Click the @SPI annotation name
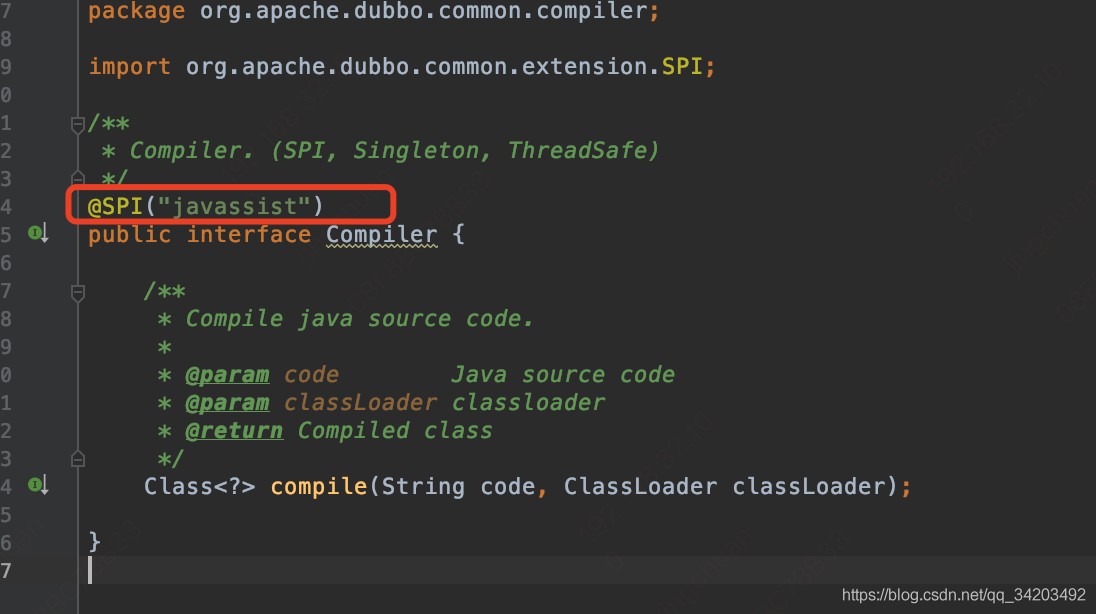The height and width of the screenshot is (614, 1096). point(115,206)
